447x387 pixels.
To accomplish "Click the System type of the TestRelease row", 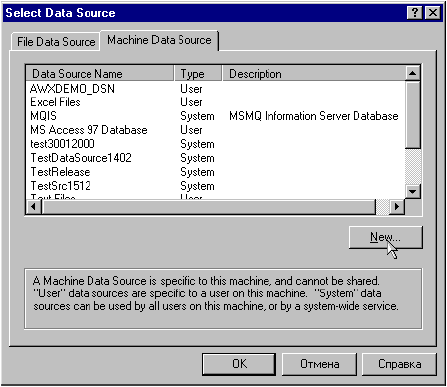I will coord(197,172).
